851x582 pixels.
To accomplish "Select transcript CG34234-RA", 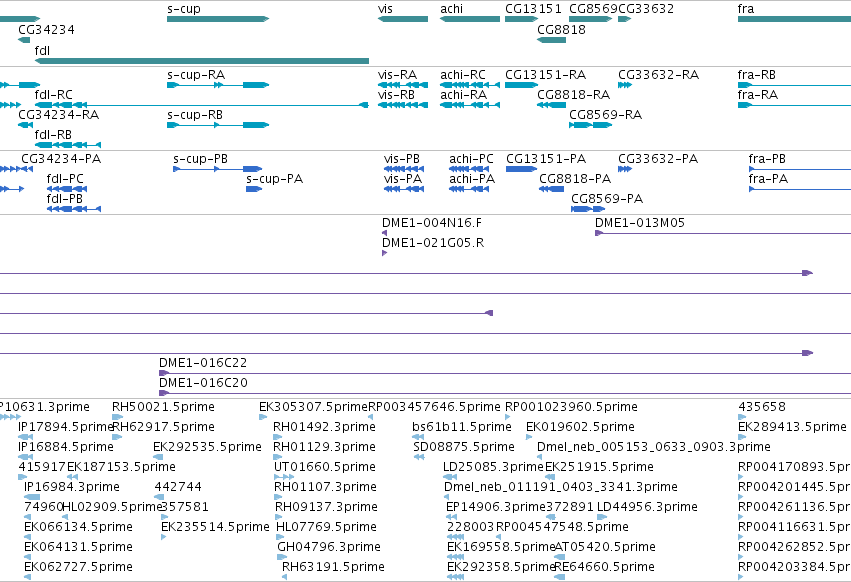I will point(26,125).
